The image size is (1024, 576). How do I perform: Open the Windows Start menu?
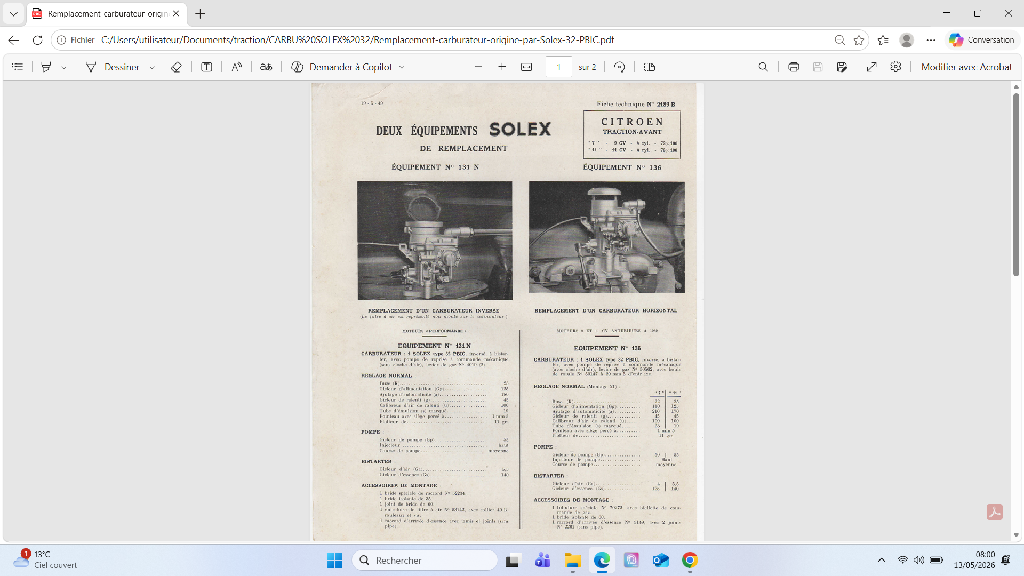(334, 560)
